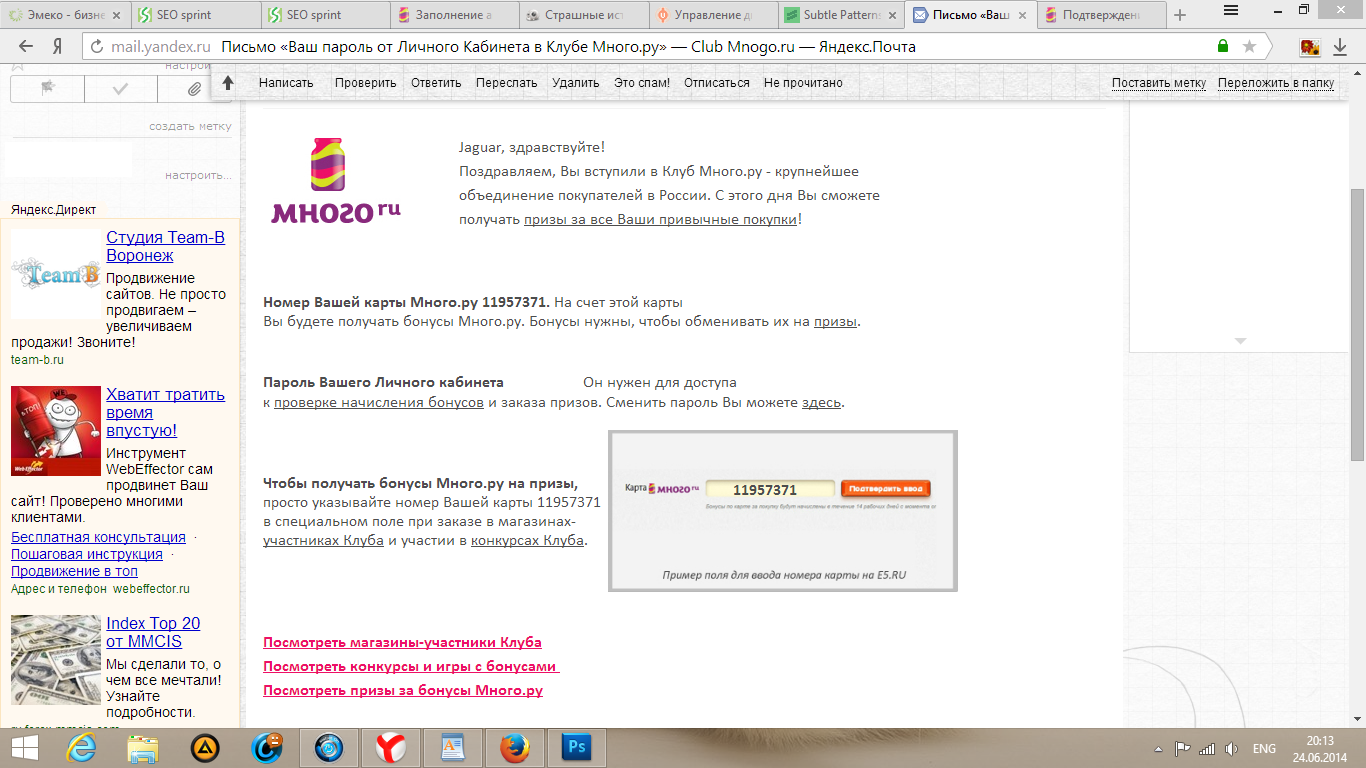Open 'Переложить в папку' dropdown

1276,83
